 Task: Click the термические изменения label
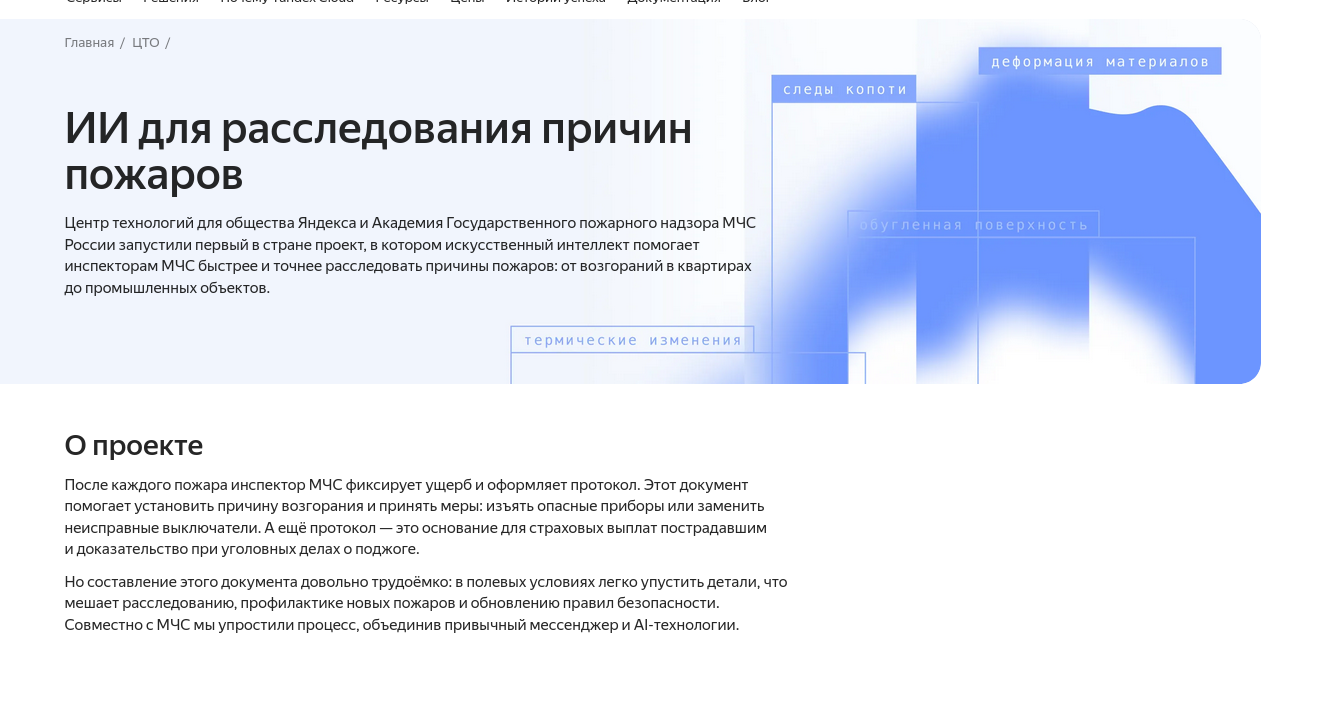(632, 340)
